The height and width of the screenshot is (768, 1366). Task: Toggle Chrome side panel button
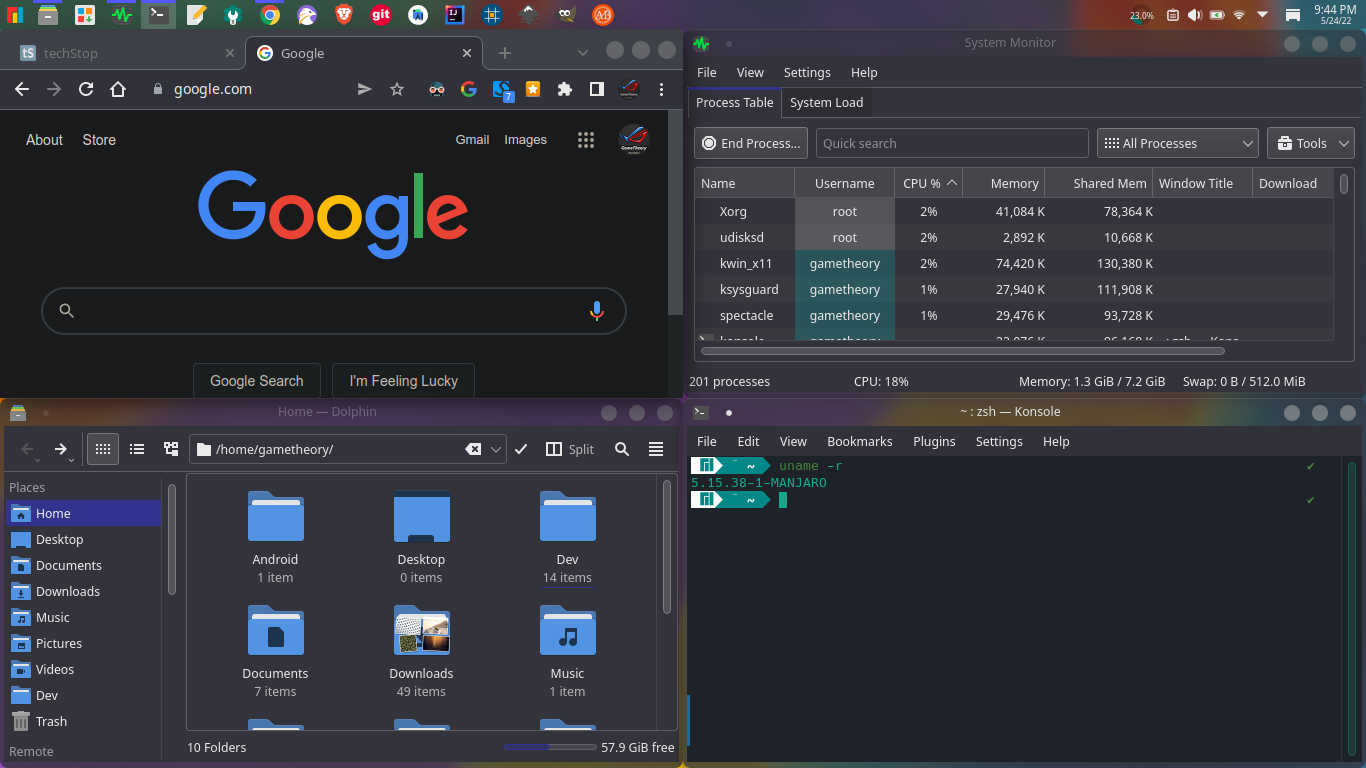(x=597, y=89)
